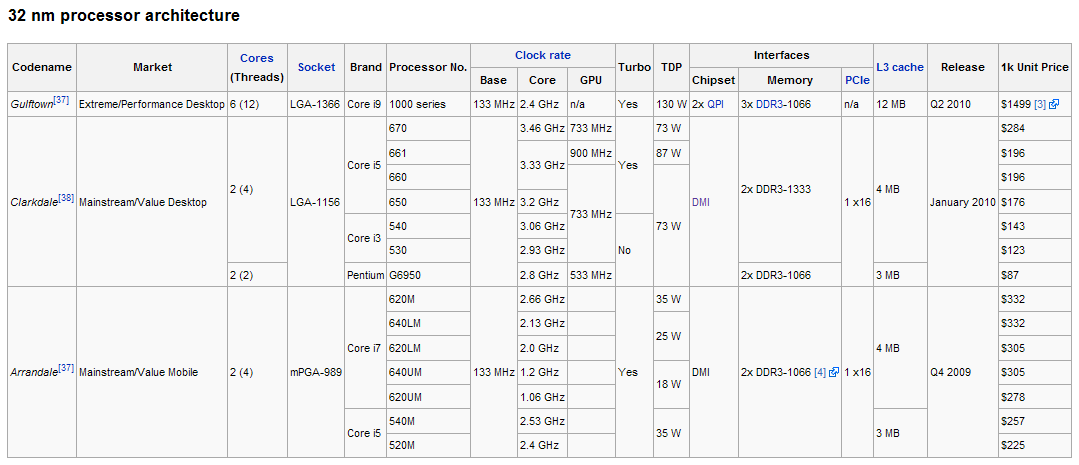Screen dimensions: 1079x465
Task: Select the mPGA-989 socket cell
Action: click(x=317, y=372)
